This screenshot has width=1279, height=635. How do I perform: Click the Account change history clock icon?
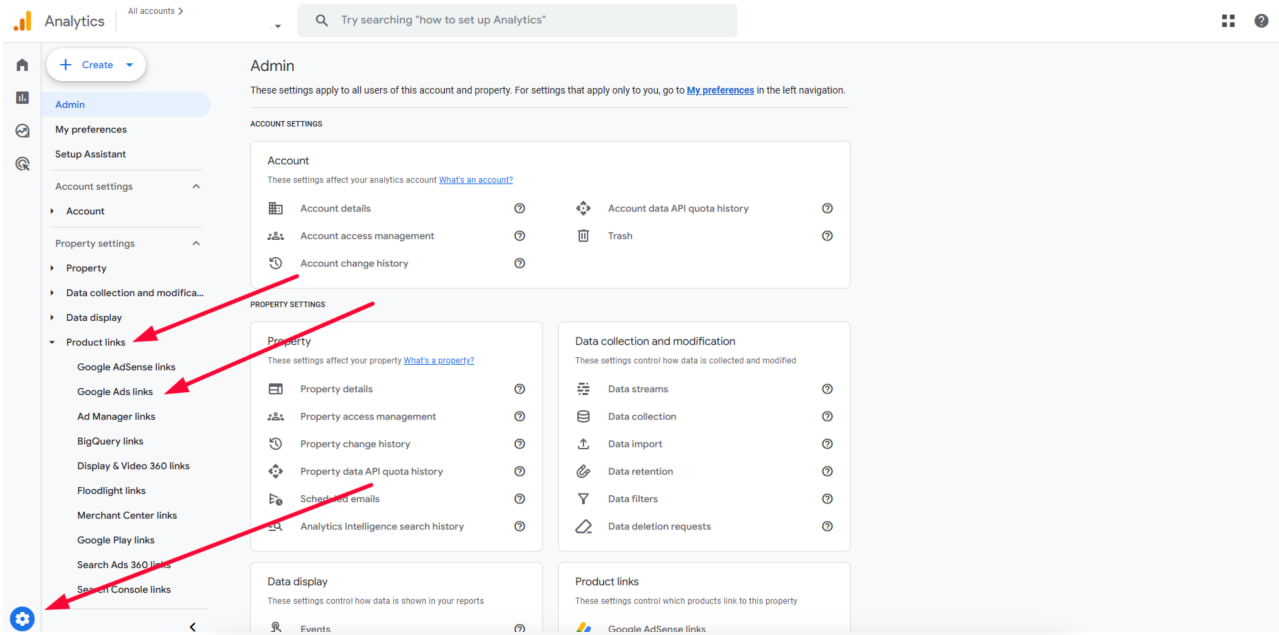click(276, 263)
